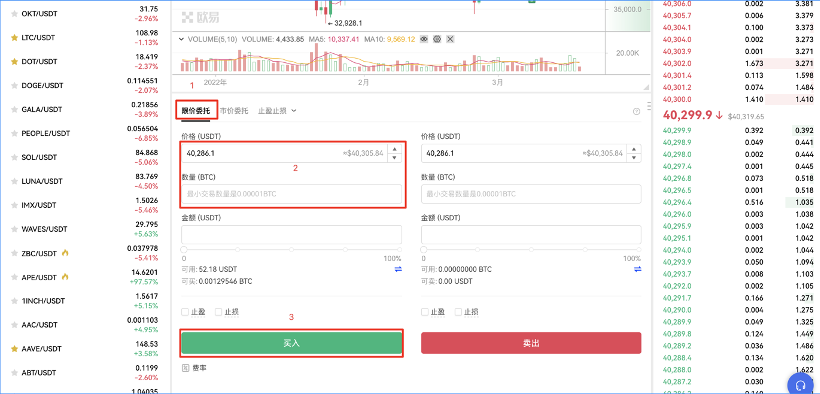This screenshot has height=394, width=820.
Task: Switch to the 市价委托 tab
Action: pyautogui.click(x=234, y=111)
